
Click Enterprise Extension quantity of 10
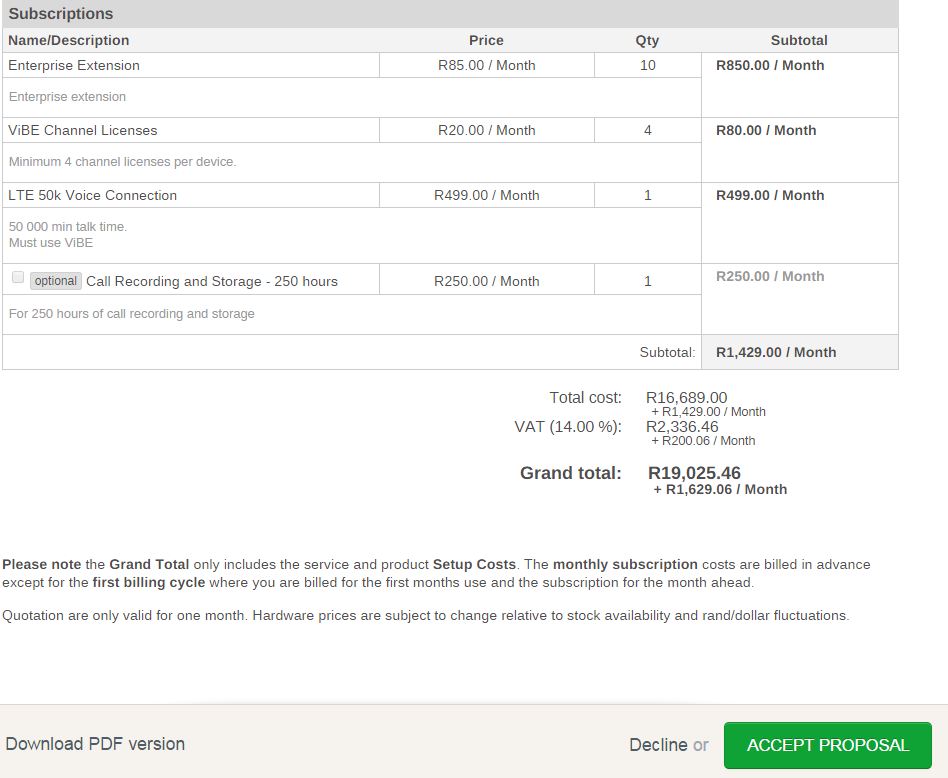point(647,65)
